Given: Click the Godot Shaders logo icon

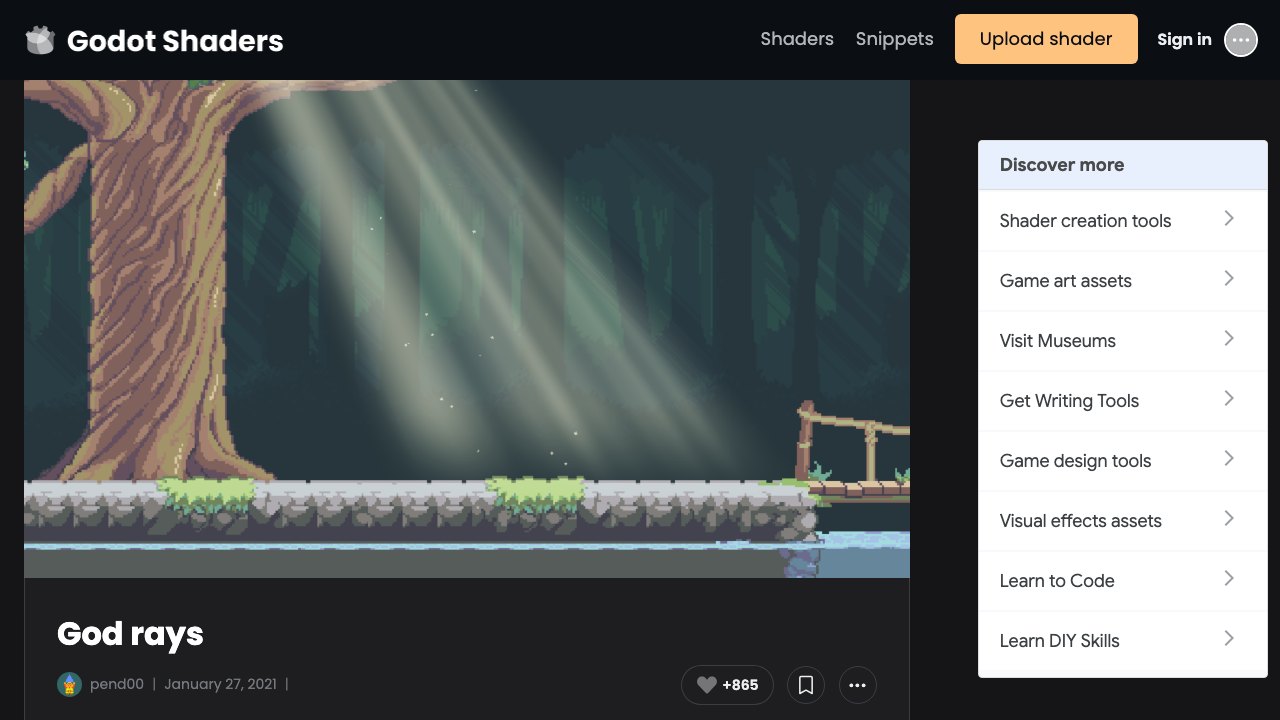Looking at the screenshot, I should (40, 40).
